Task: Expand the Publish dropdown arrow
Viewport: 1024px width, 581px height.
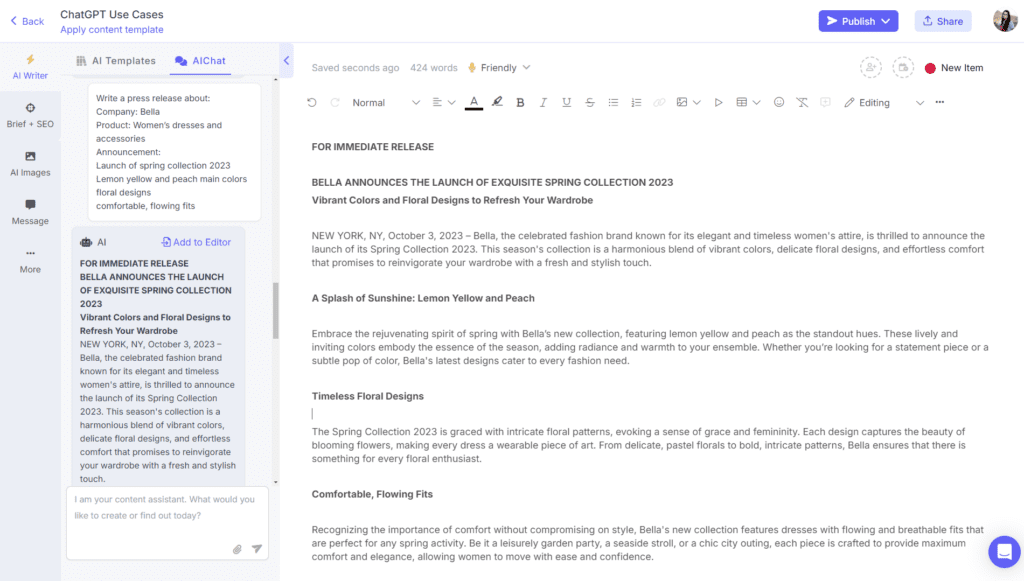Action: click(x=886, y=21)
